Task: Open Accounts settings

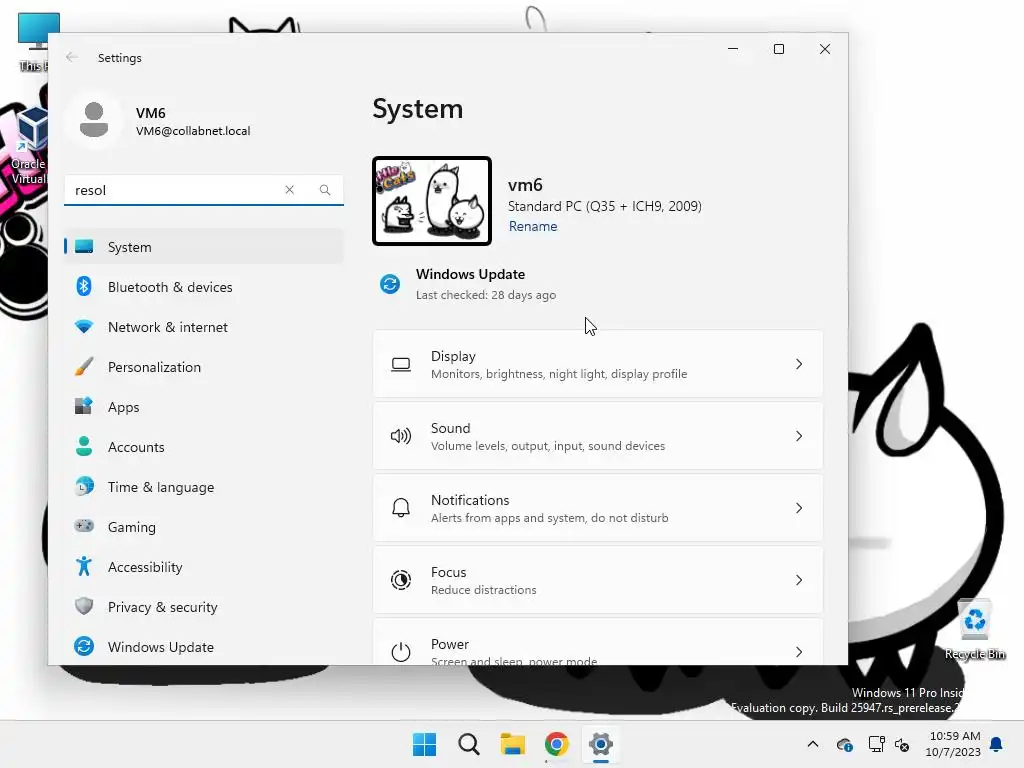Action: coord(203,447)
